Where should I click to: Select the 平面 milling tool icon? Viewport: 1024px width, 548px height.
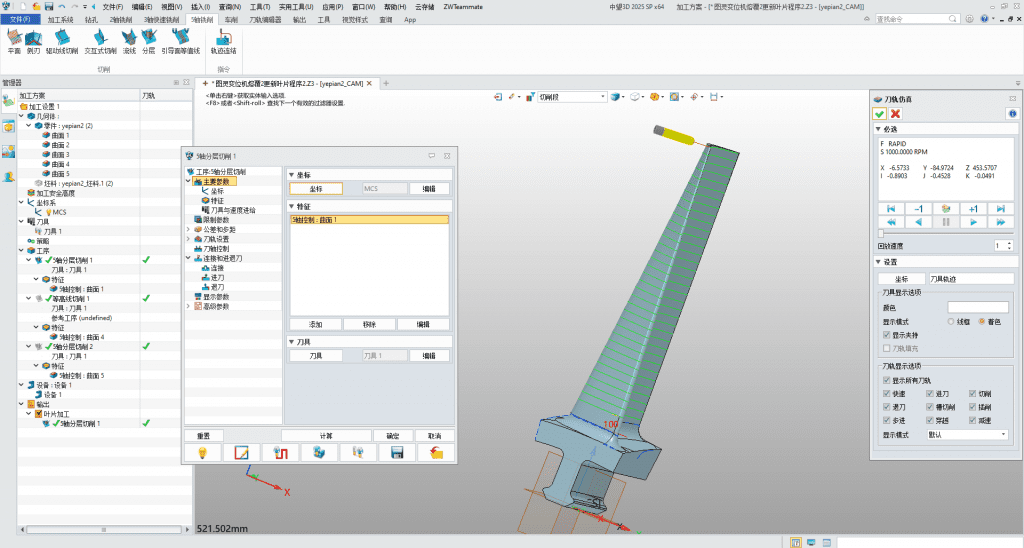[x=14, y=40]
